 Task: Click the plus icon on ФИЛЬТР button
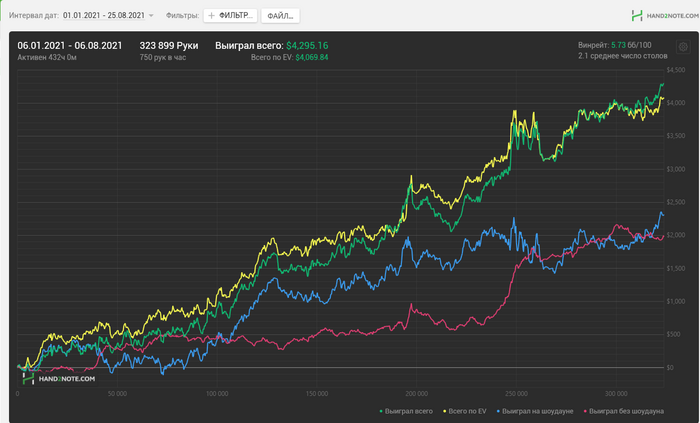pyautogui.click(x=212, y=16)
